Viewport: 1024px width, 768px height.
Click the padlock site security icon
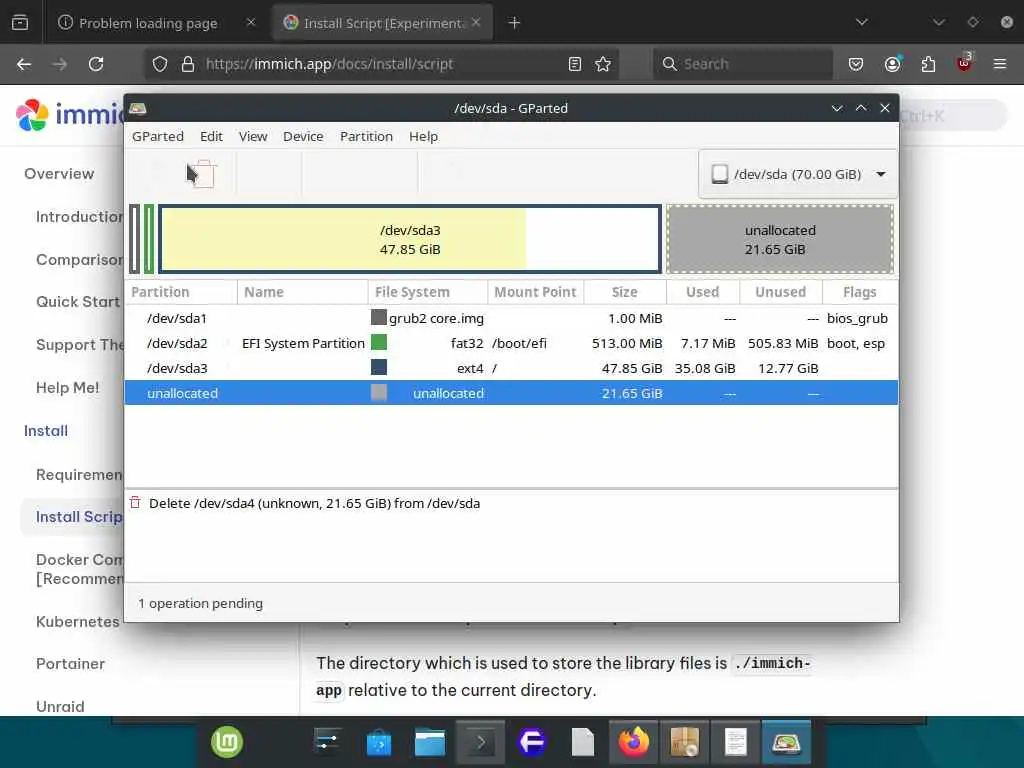pos(188,64)
